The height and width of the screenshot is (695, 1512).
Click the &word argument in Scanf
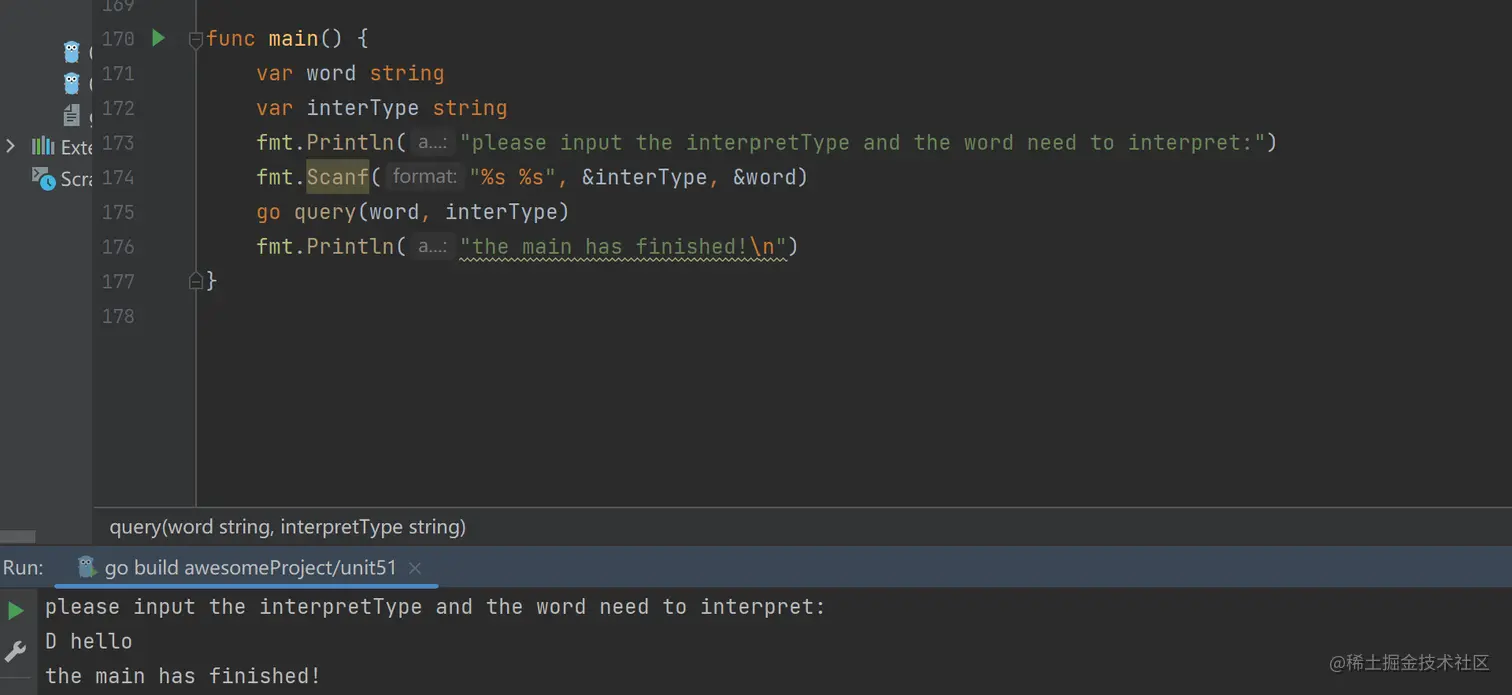click(x=764, y=177)
